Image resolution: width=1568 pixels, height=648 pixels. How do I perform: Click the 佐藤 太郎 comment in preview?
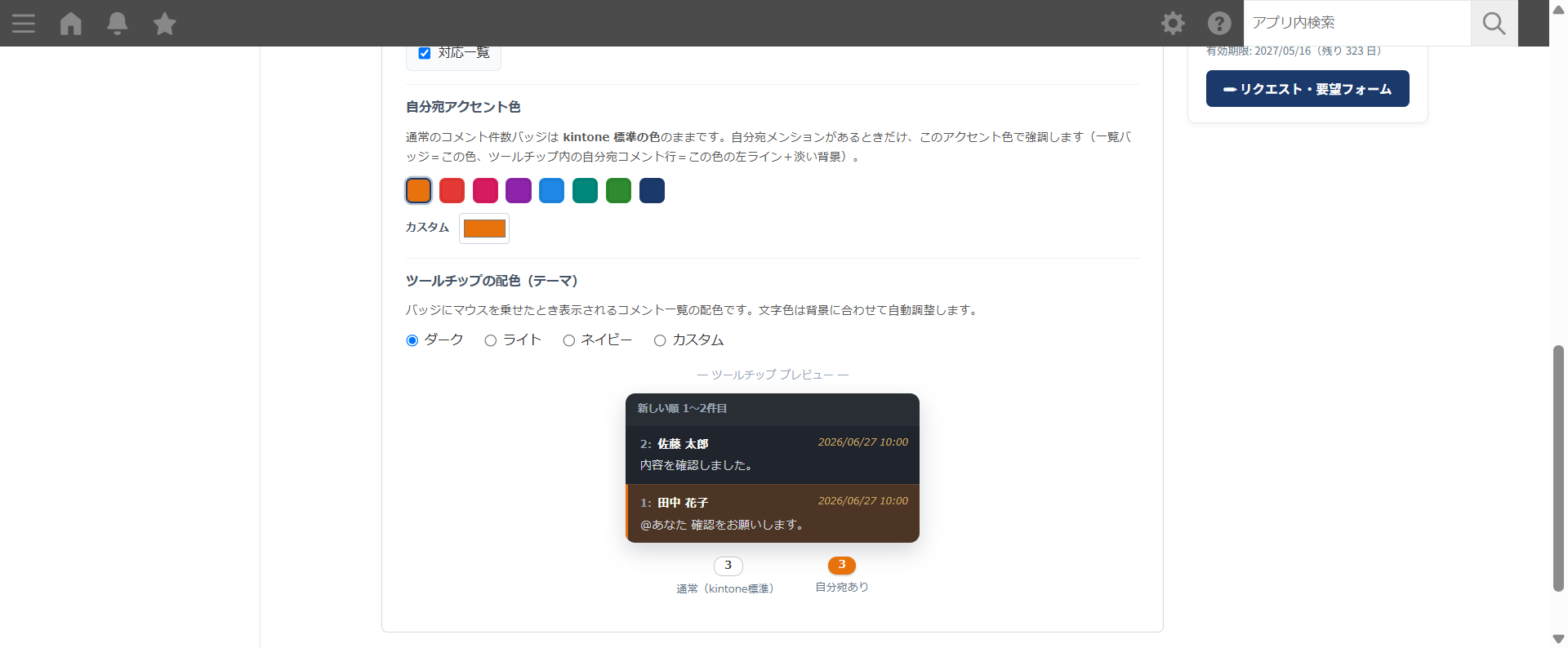(x=773, y=455)
